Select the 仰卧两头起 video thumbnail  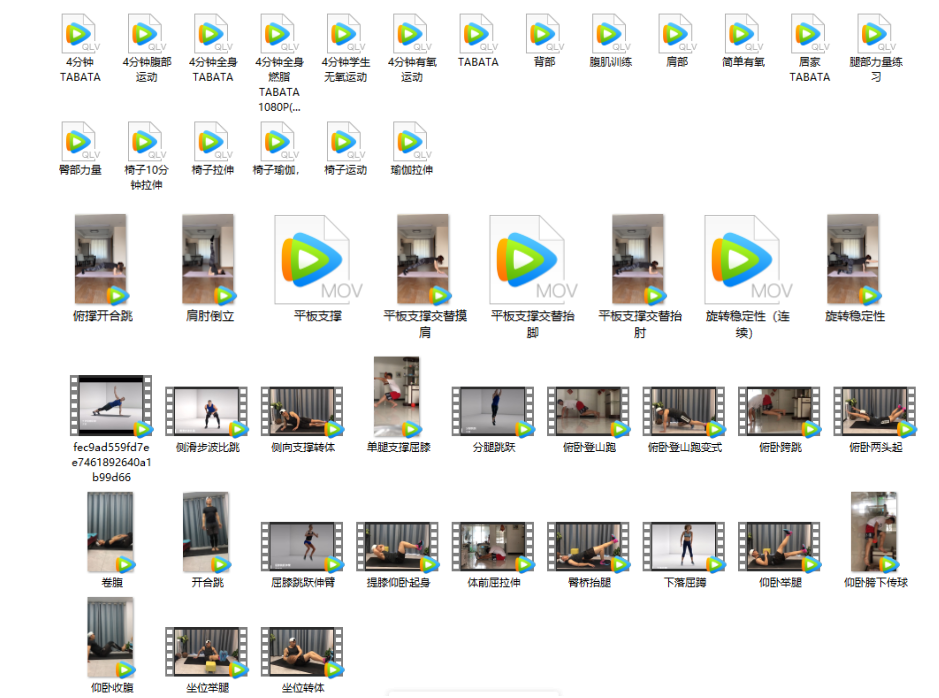tap(875, 412)
